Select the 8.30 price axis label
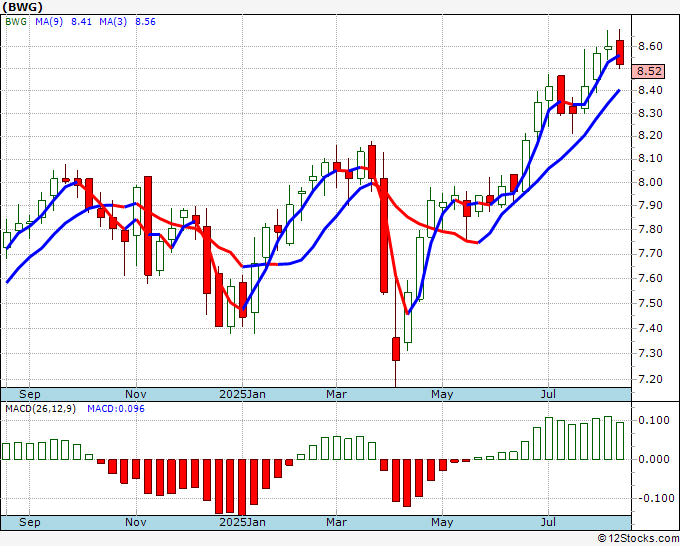This screenshot has width=680, height=546. [x=650, y=113]
